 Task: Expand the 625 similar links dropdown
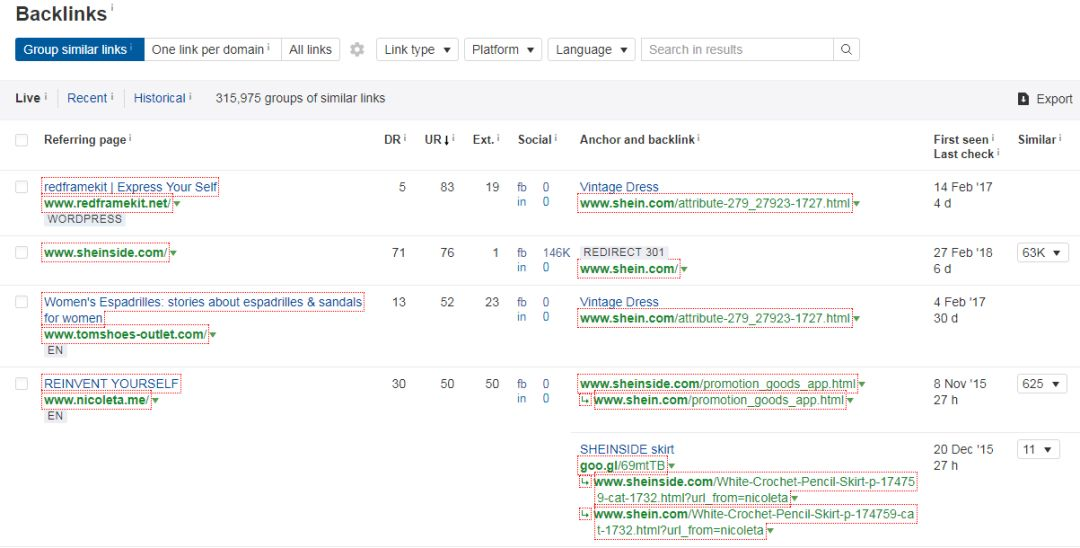pyautogui.click(x=1042, y=383)
